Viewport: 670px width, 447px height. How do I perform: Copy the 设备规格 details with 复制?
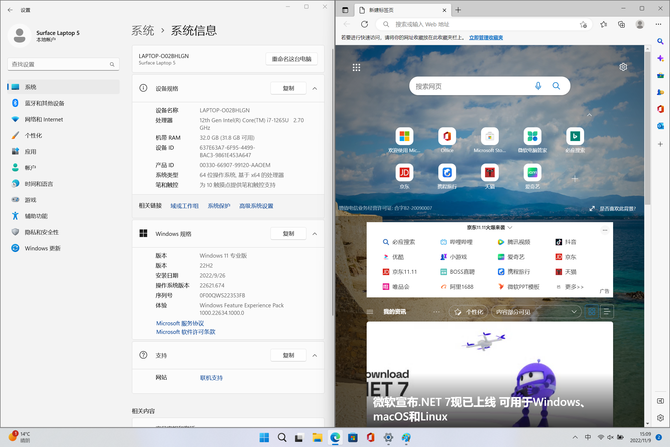288,88
